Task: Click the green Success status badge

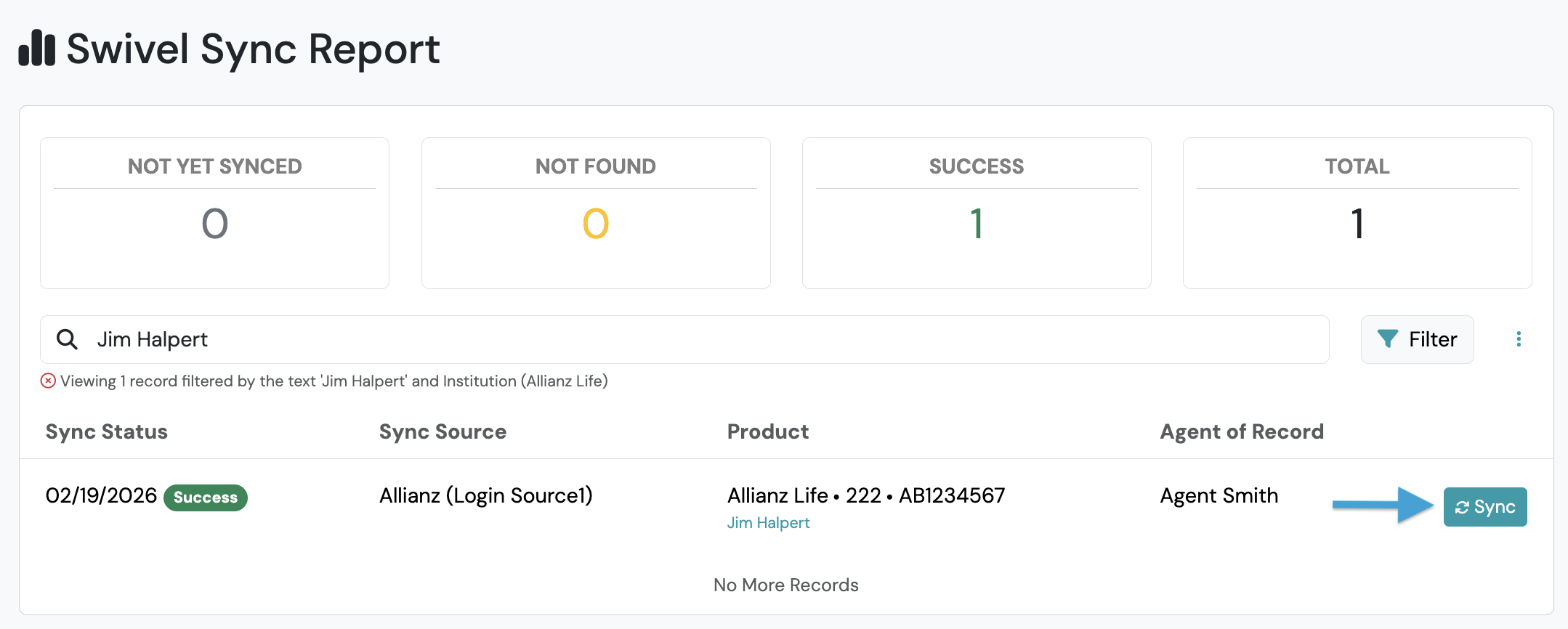Action: point(206,498)
